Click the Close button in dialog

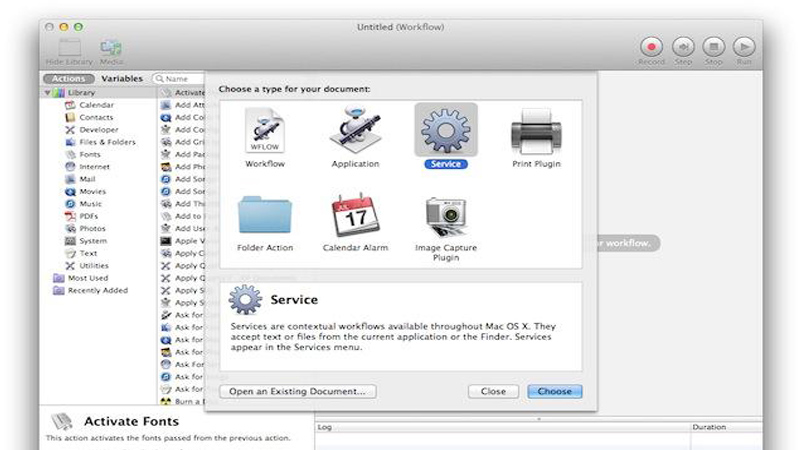click(x=493, y=391)
